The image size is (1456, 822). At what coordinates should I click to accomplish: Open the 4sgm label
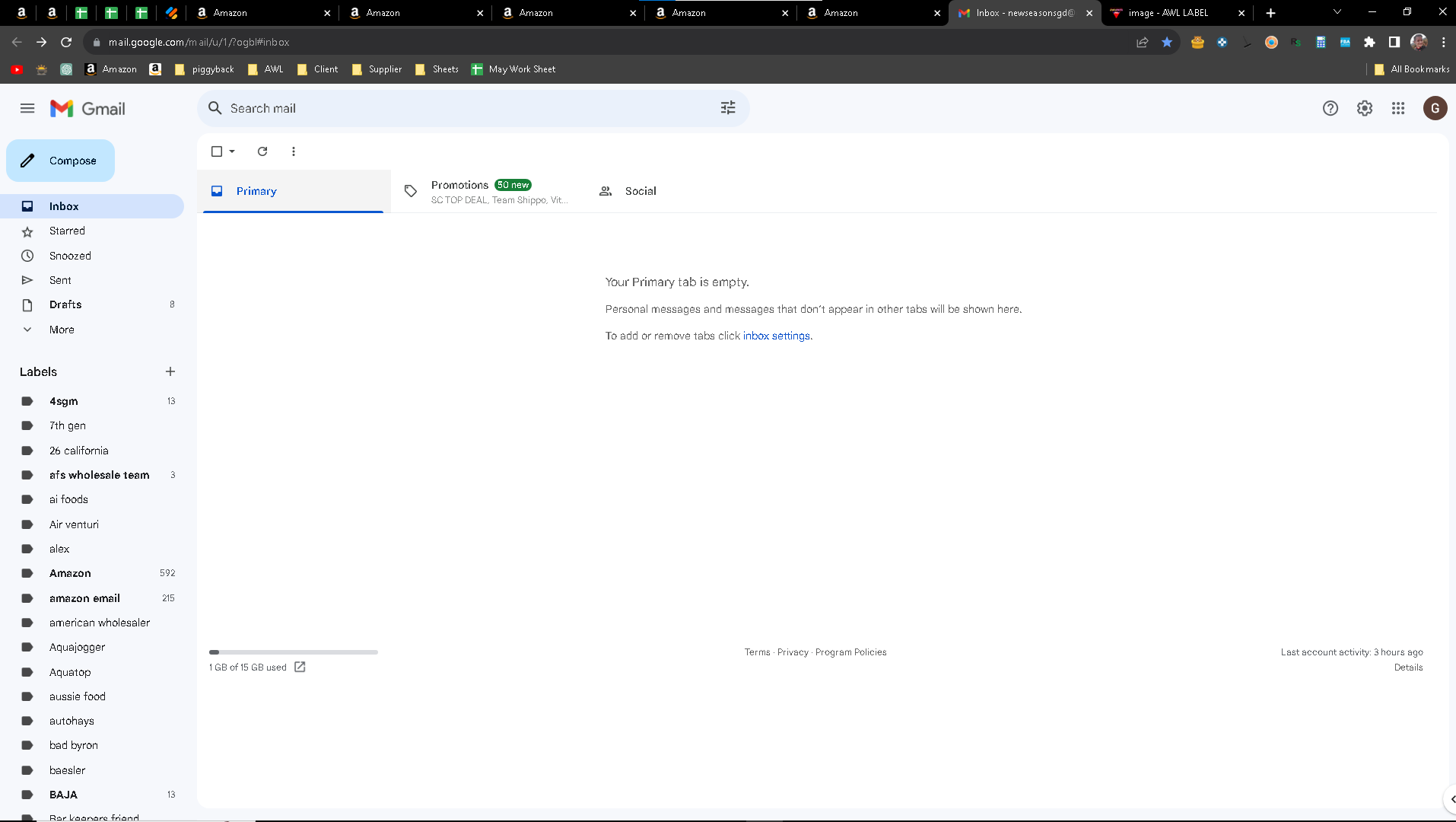[92, 401]
